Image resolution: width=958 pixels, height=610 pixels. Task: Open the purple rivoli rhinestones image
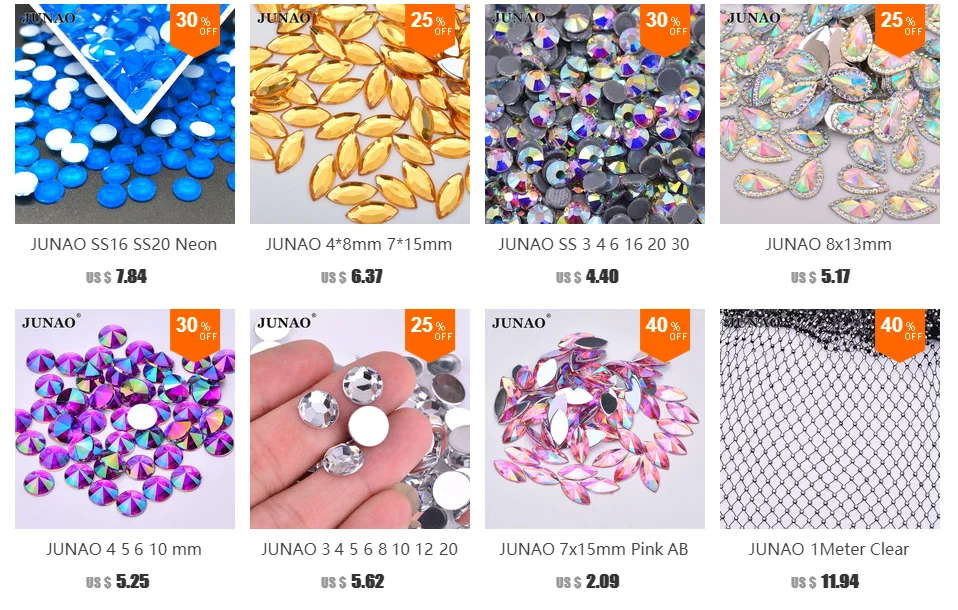[125, 419]
